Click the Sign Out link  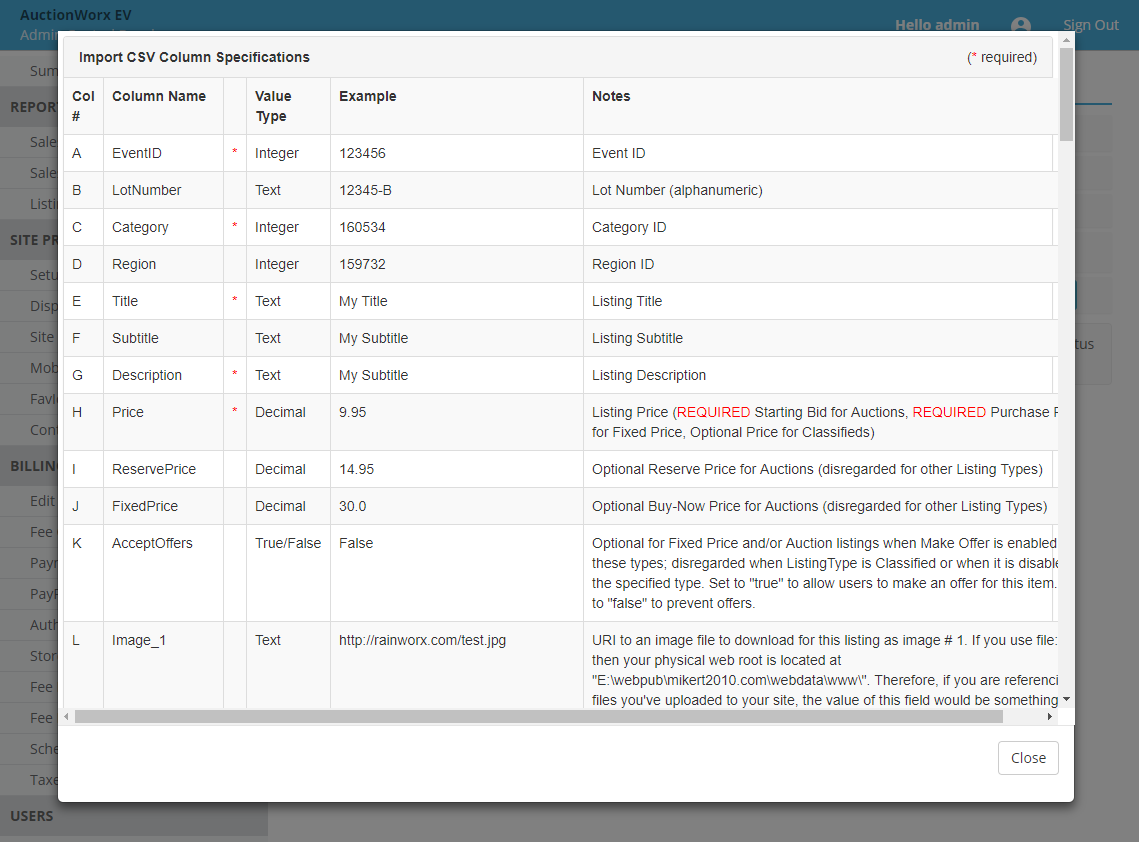pos(1090,25)
